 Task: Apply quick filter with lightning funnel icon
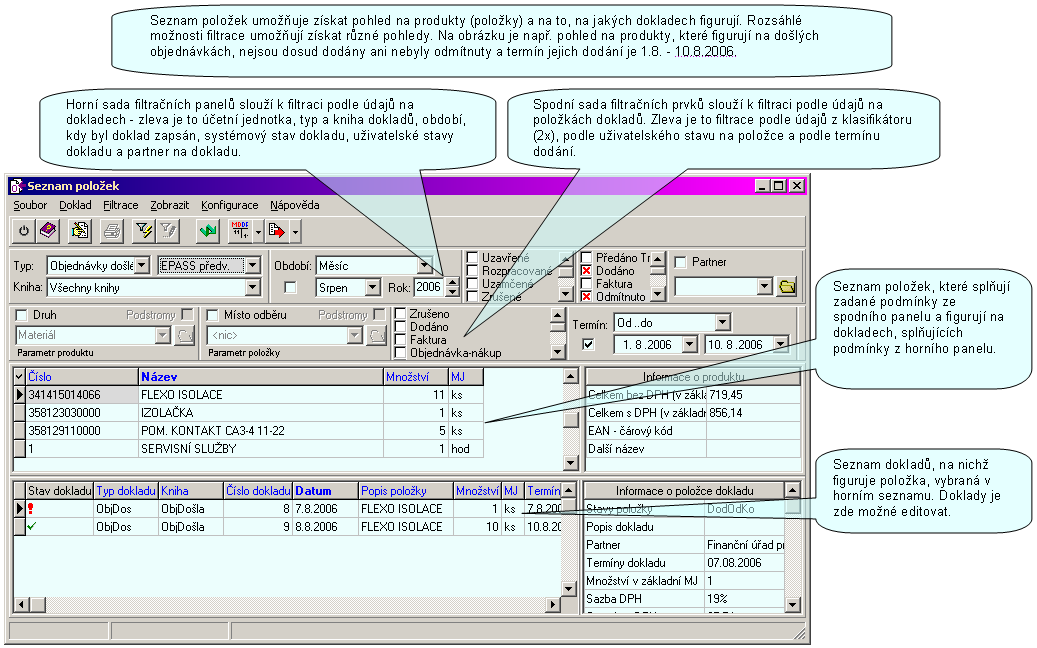144,231
